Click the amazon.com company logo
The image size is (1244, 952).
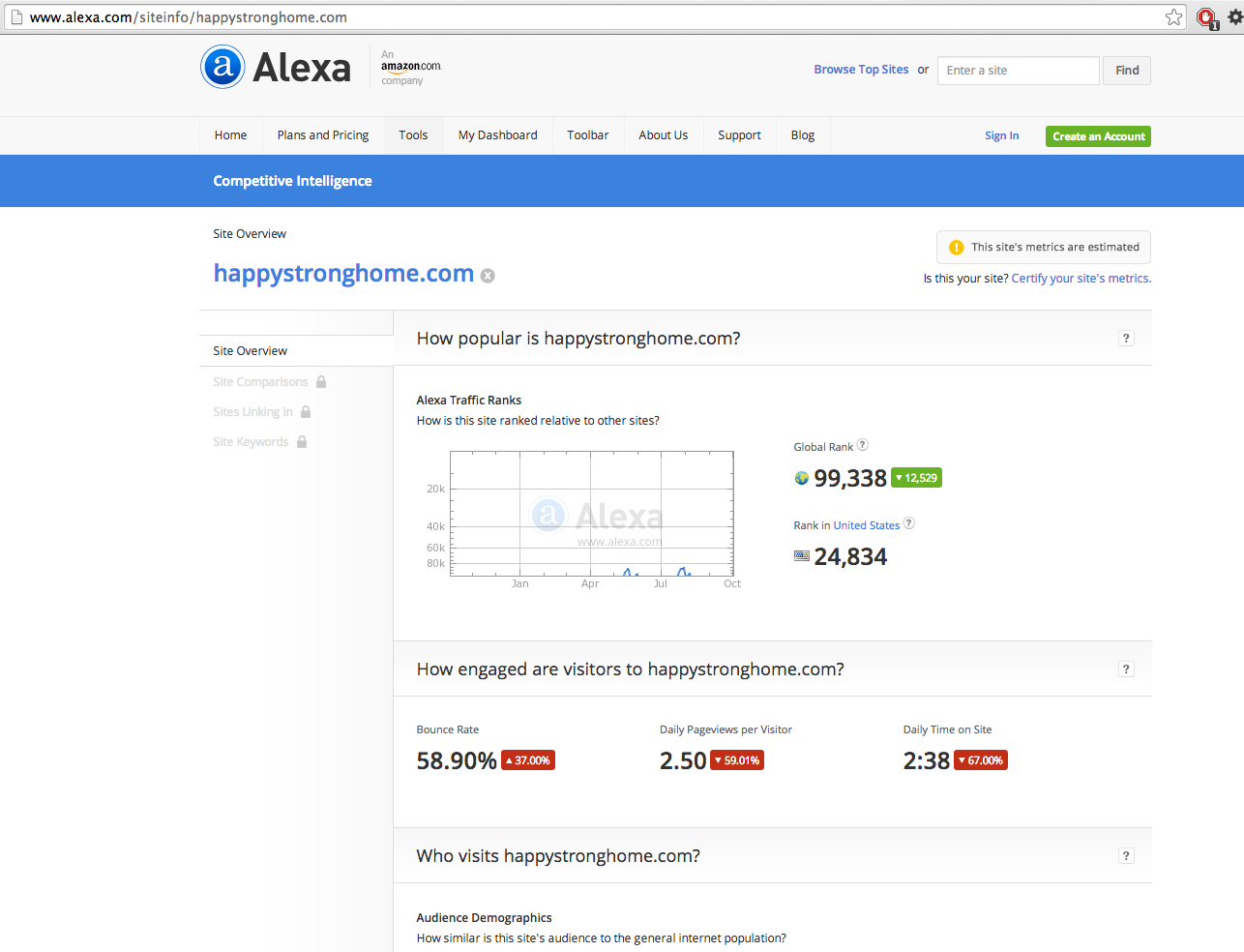pyautogui.click(x=411, y=67)
